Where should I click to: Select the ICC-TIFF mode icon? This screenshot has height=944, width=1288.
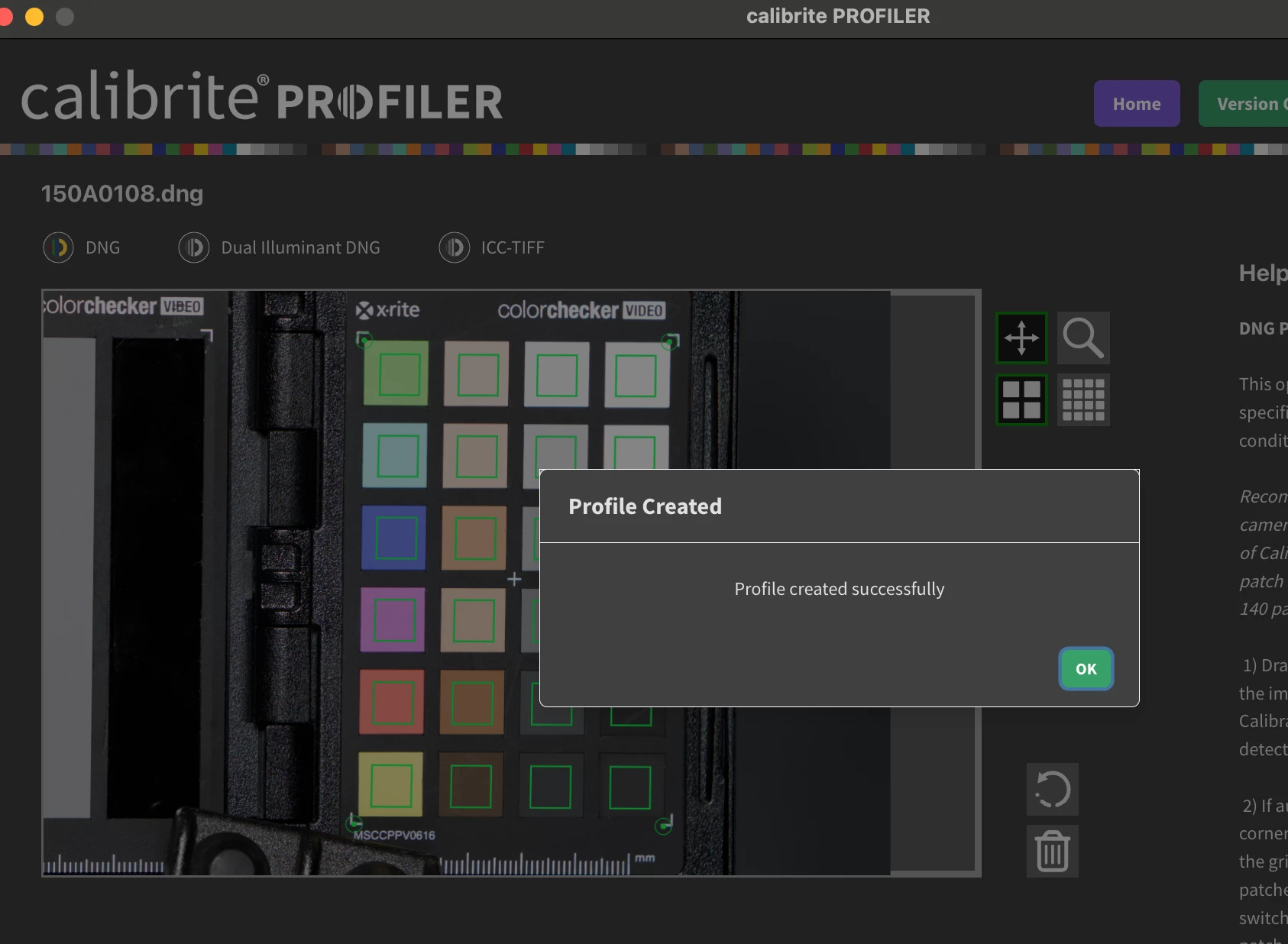(x=455, y=247)
